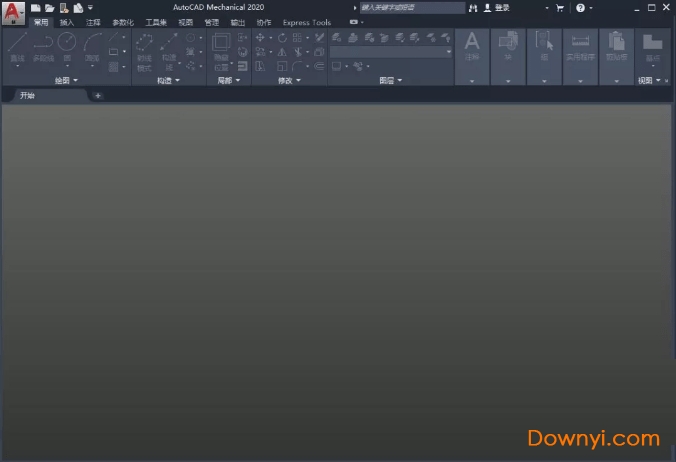Select the Array tool in 修改 panel

tap(297, 38)
